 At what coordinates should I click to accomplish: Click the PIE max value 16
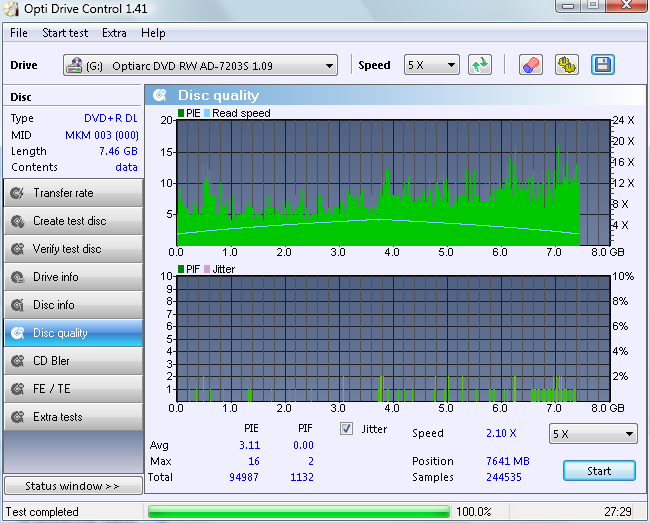(254, 461)
